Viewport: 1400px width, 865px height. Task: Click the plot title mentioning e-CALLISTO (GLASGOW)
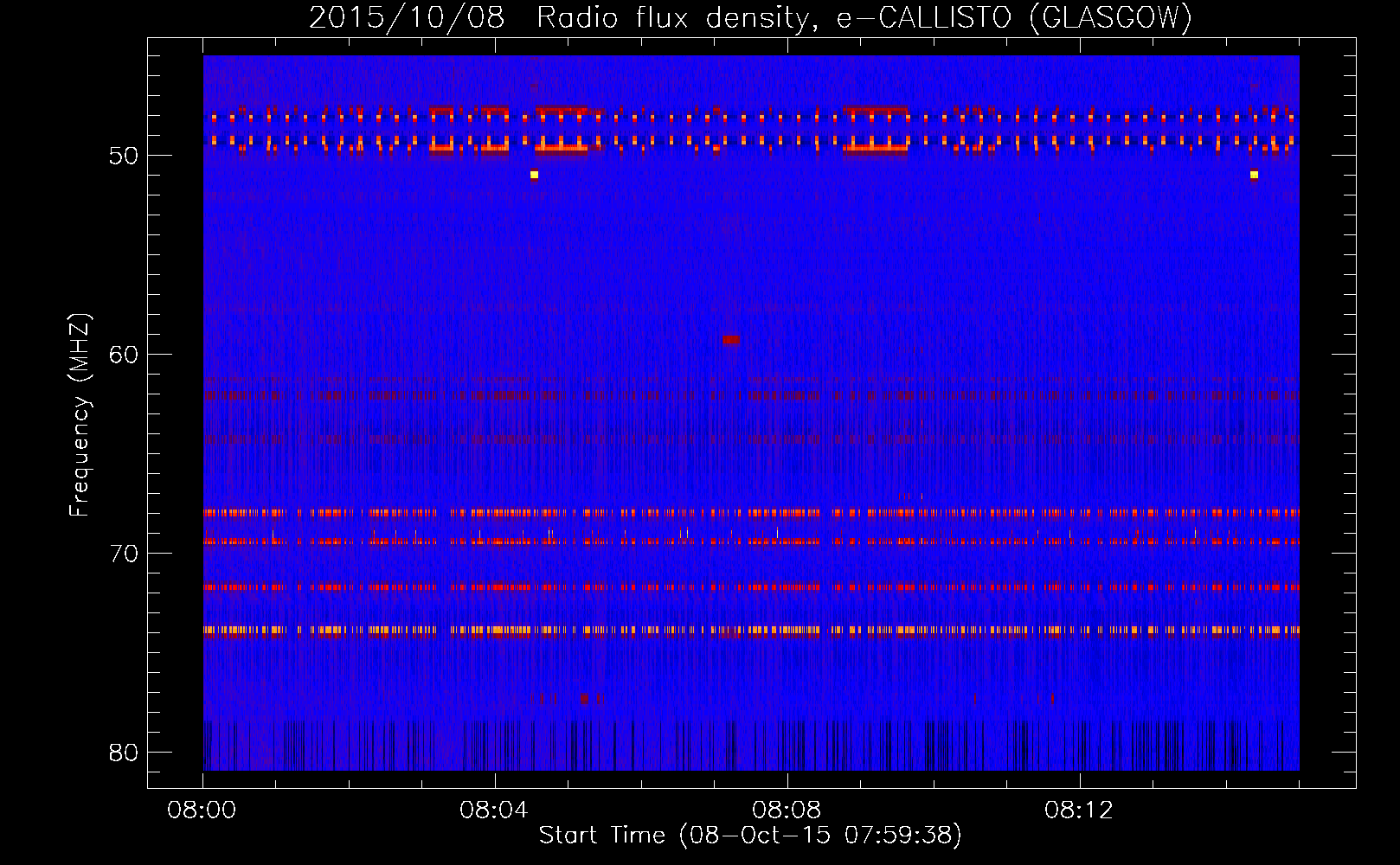pos(750,18)
